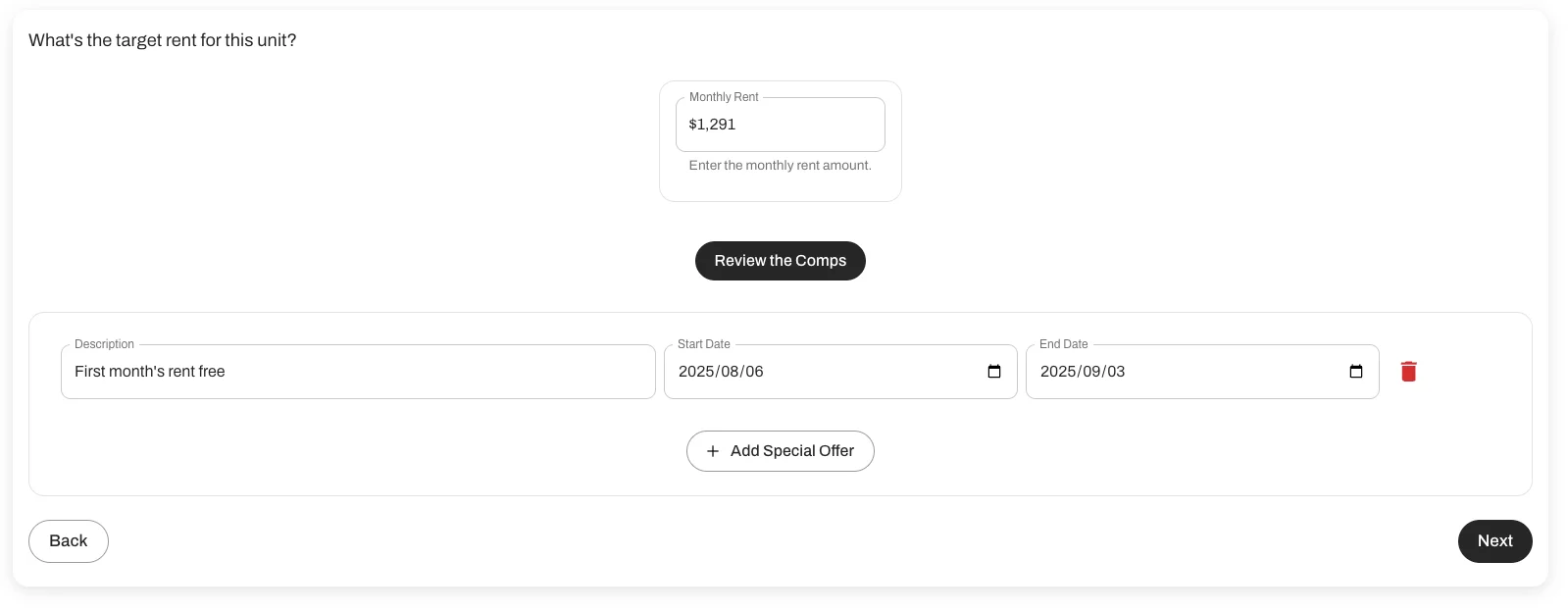
Task: Click the Start Date value 2025/08/06
Action: pos(723,372)
